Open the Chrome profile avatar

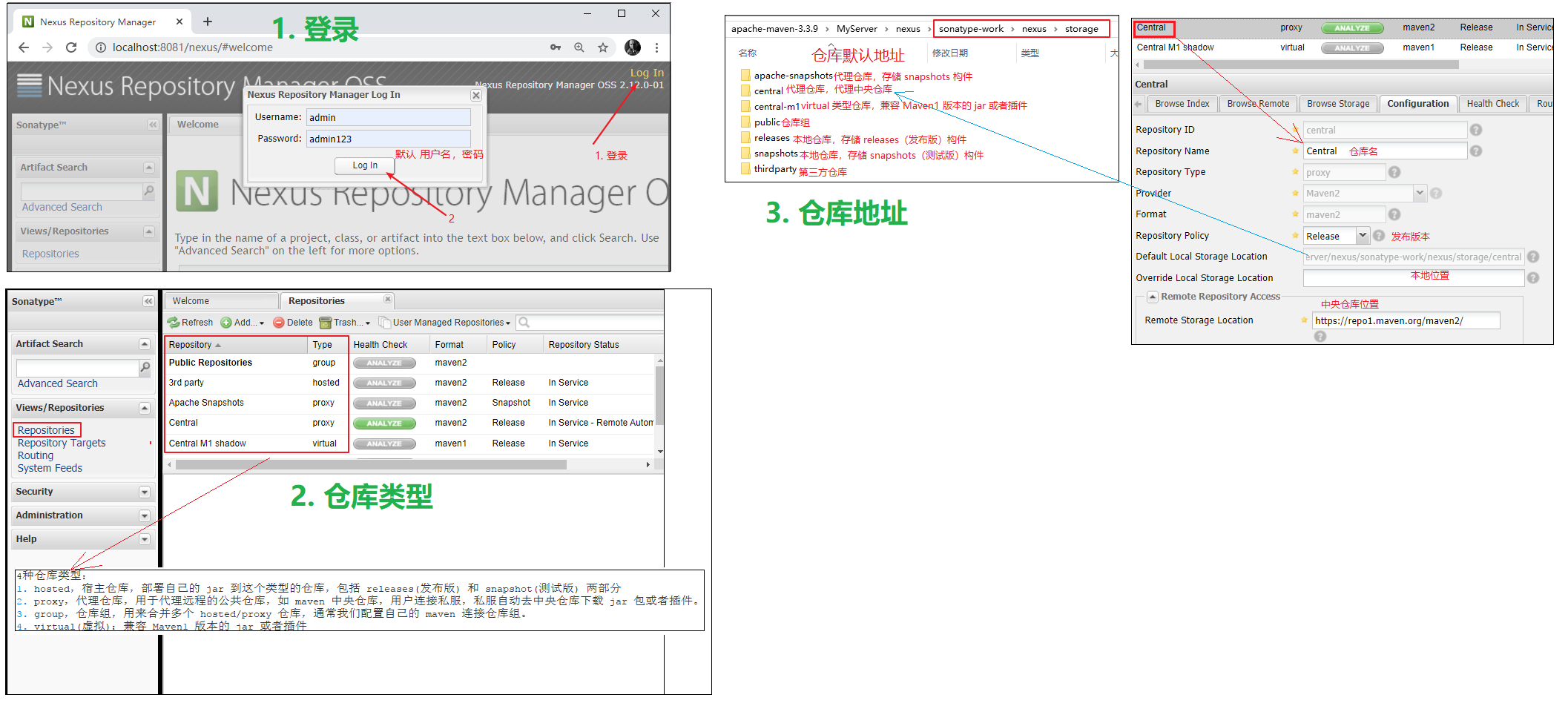point(632,47)
